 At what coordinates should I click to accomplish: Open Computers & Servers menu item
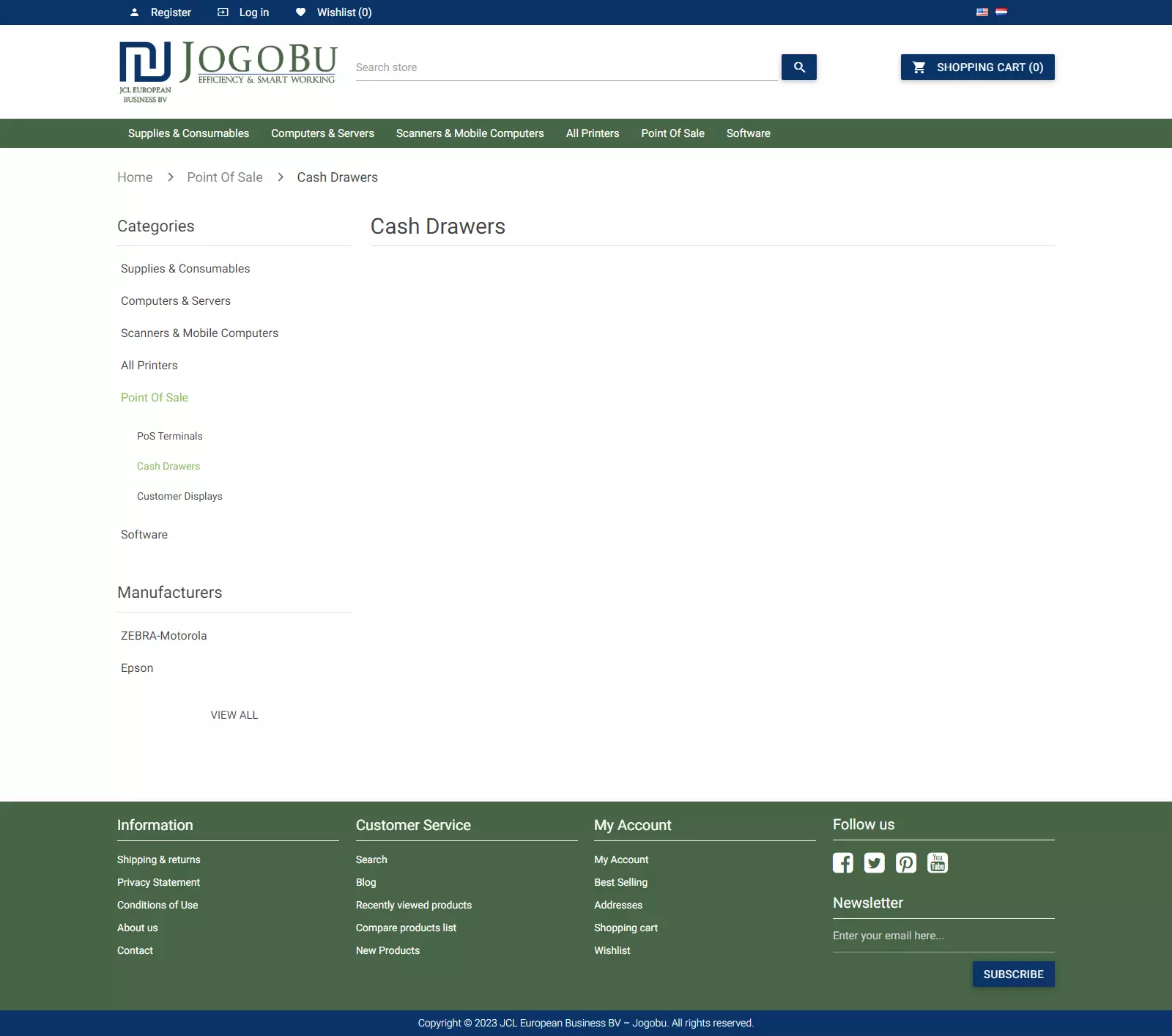[x=322, y=133]
